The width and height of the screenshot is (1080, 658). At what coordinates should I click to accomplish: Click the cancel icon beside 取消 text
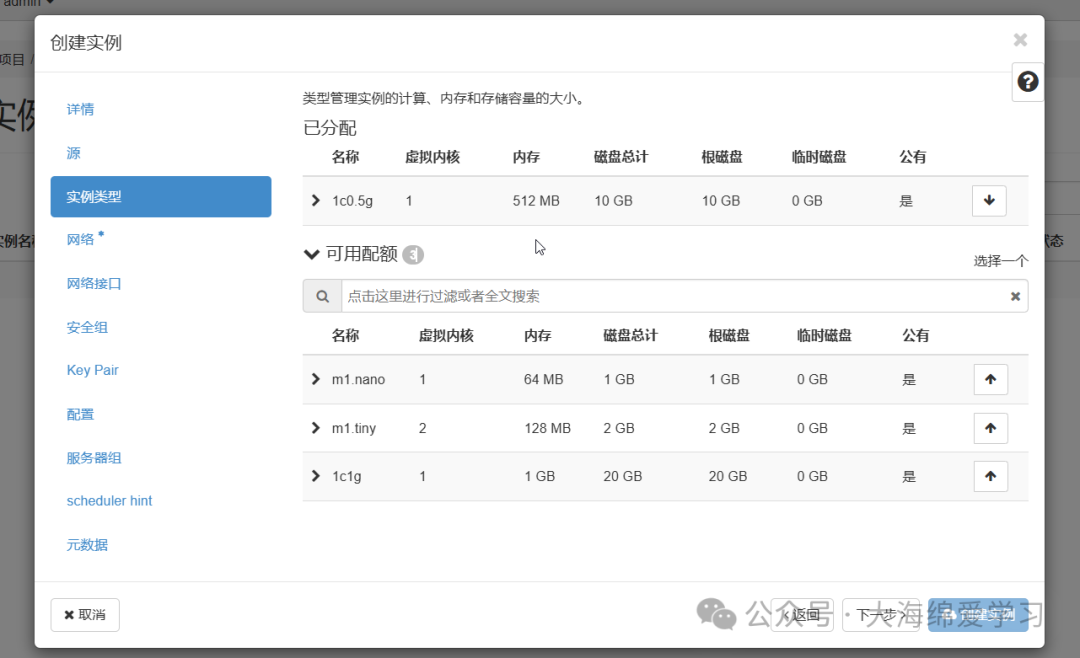(69, 615)
